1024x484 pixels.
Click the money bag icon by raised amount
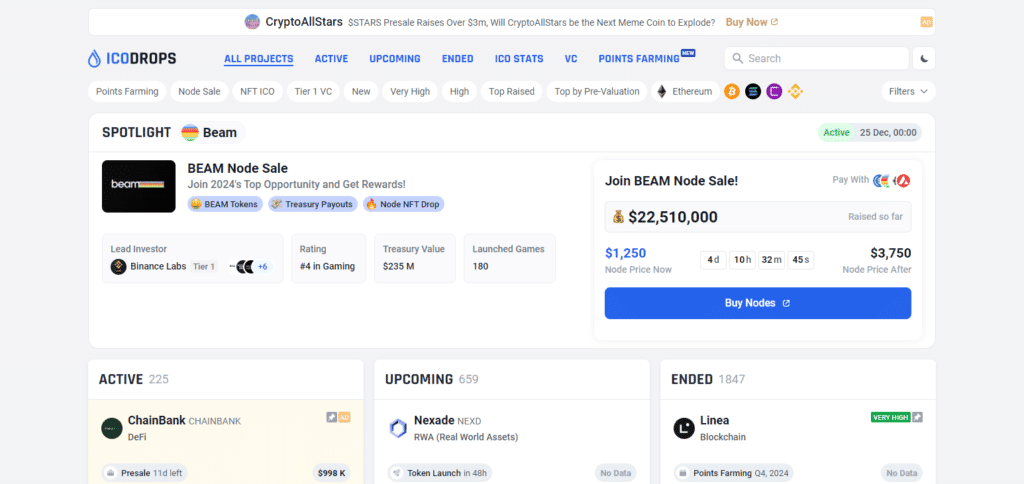[x=618, y=217]
